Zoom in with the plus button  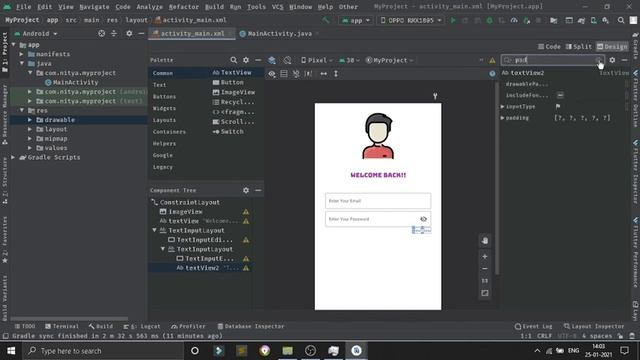tap(485, 256)
